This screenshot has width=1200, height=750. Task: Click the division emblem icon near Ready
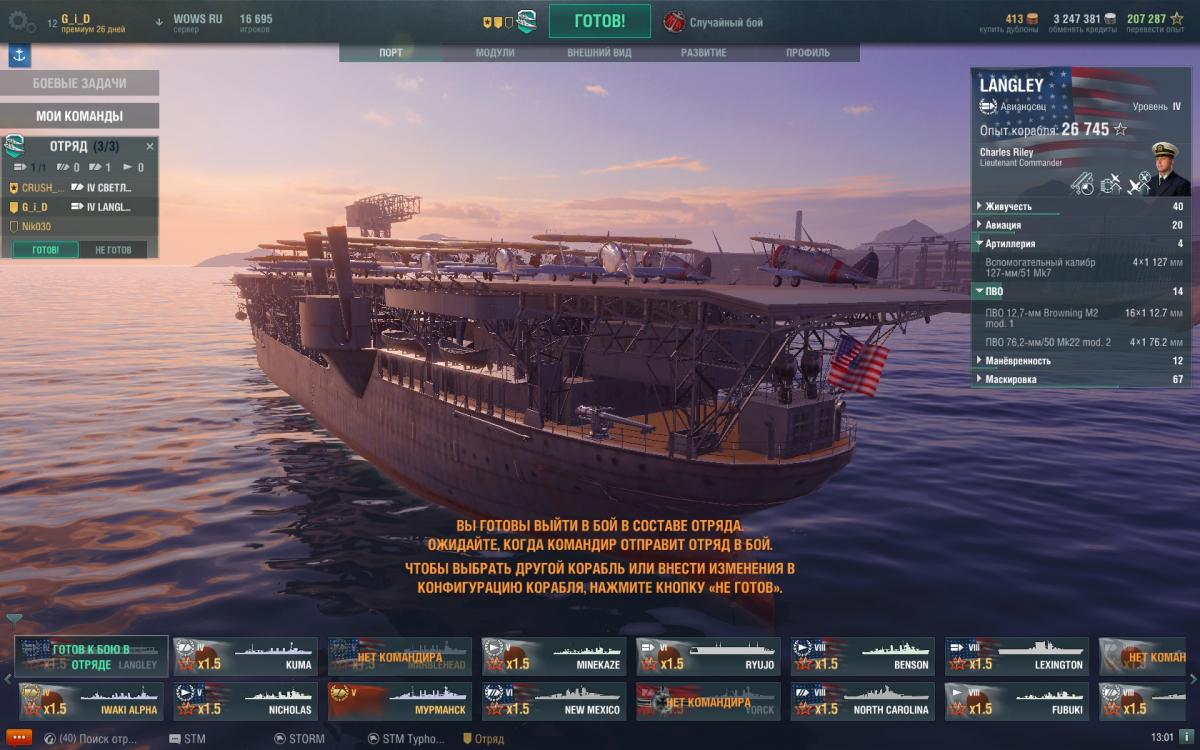point(526,21)
